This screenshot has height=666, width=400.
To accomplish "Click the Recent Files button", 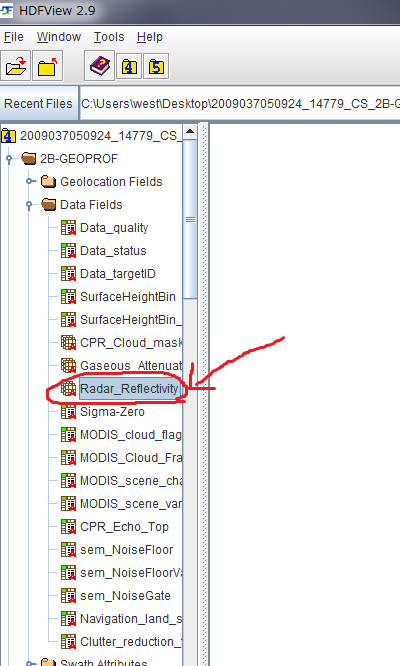I will click(x=38, y=104).
